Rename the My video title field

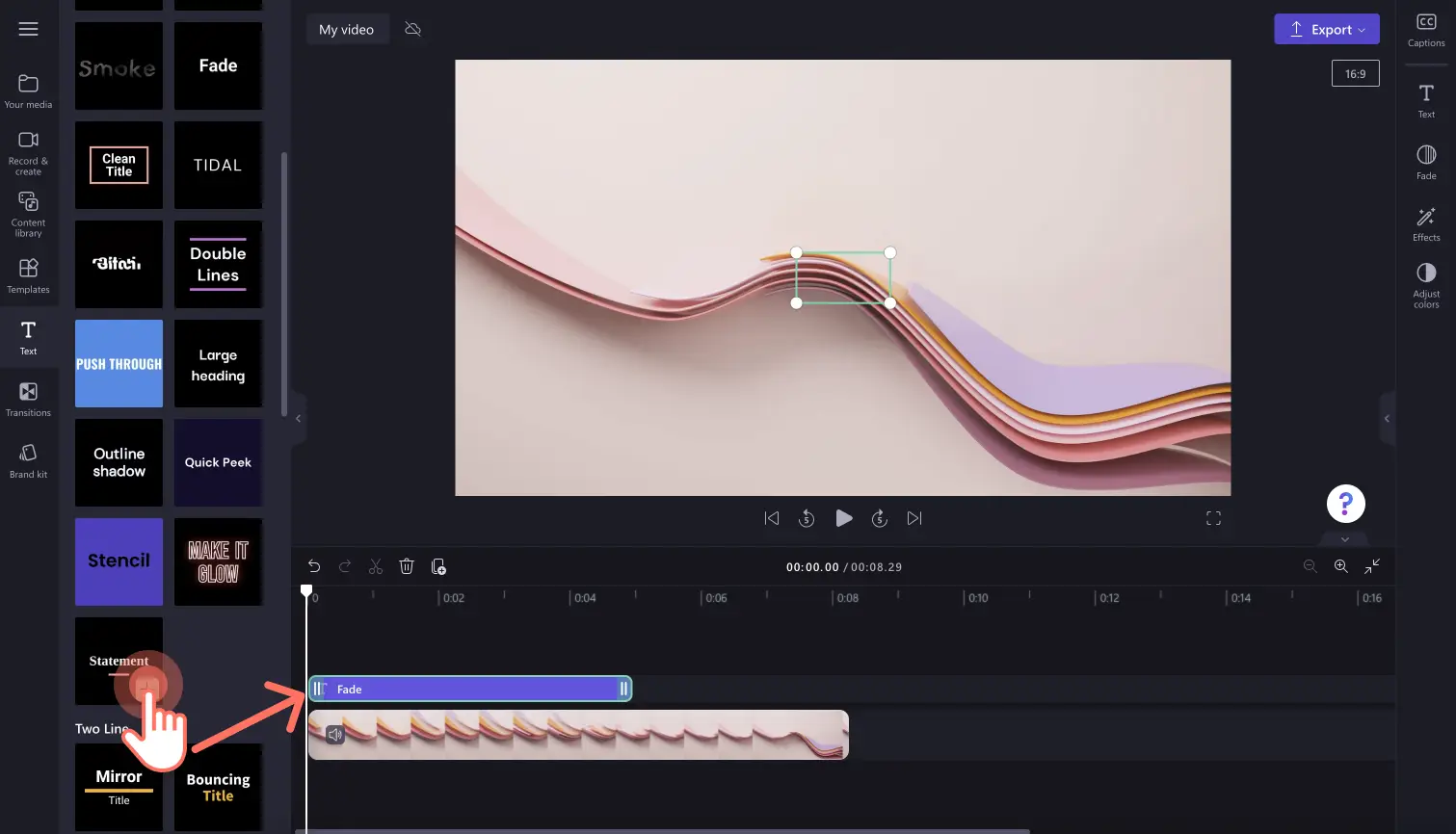pos(347,29)
